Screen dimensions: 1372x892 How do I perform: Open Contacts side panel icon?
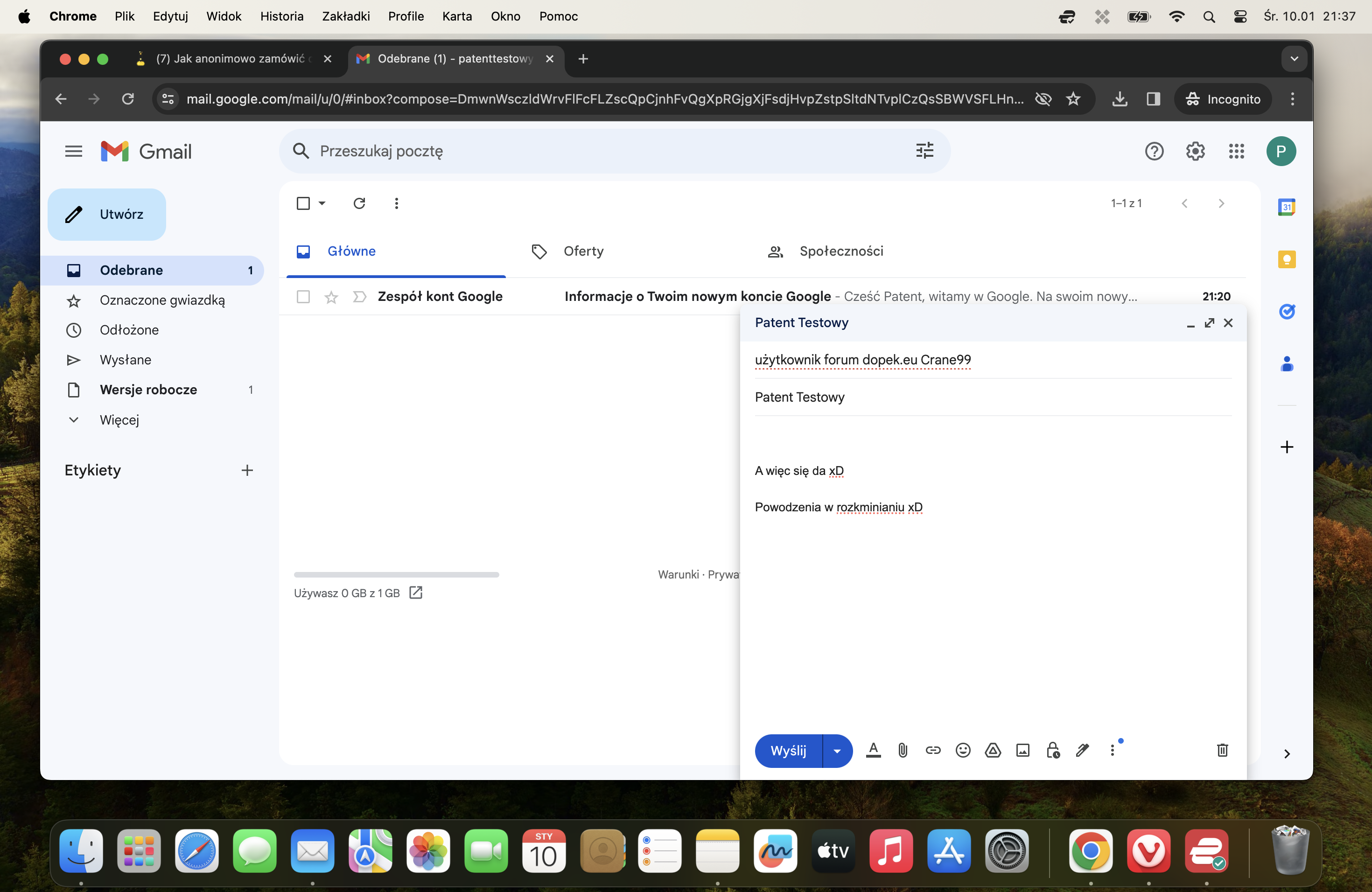pyautogui.click(x=1287, y=364)
